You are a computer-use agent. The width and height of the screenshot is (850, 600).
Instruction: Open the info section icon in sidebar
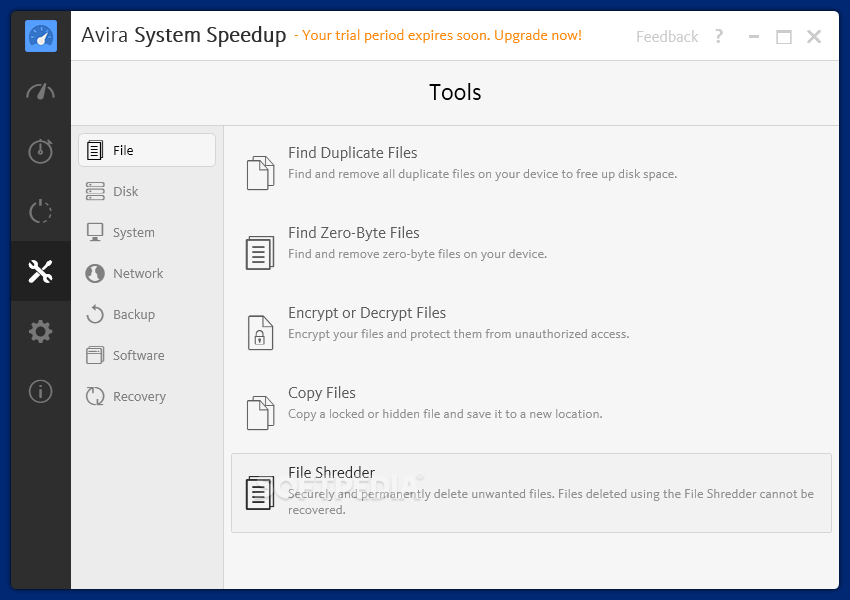(x=41, y=391)
